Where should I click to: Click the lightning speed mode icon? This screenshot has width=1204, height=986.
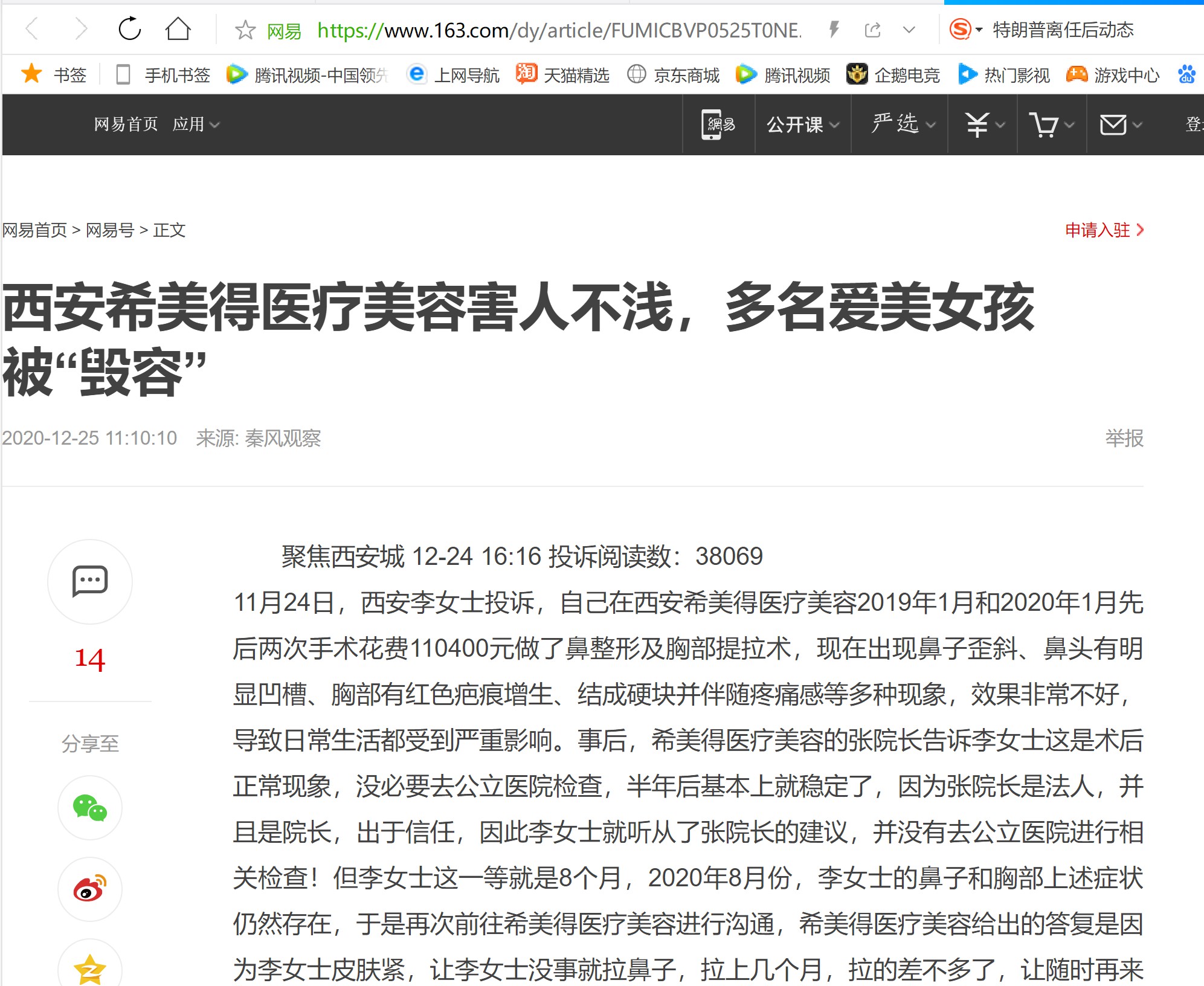[834, 29]
